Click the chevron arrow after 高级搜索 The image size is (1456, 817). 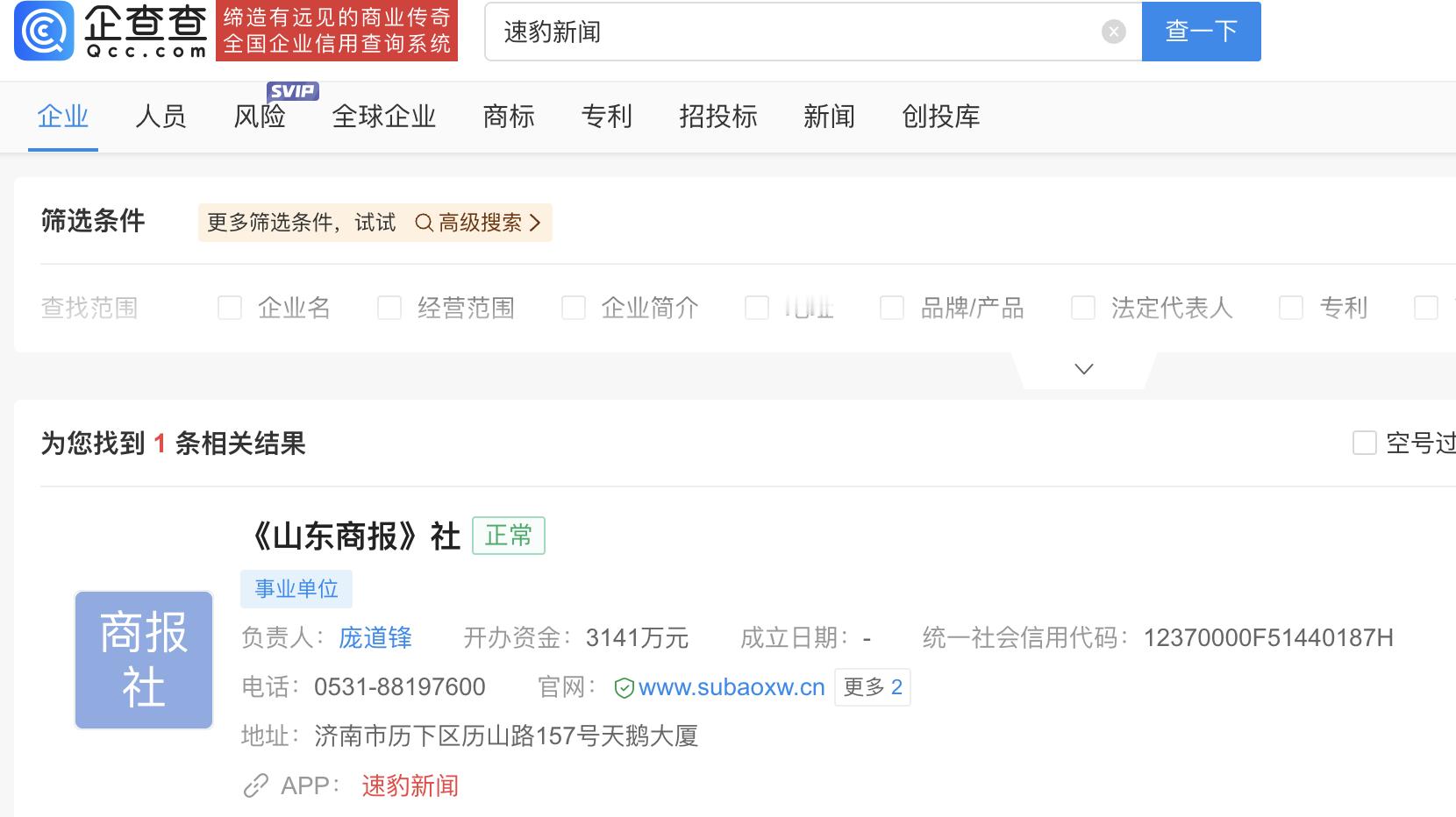535,223
